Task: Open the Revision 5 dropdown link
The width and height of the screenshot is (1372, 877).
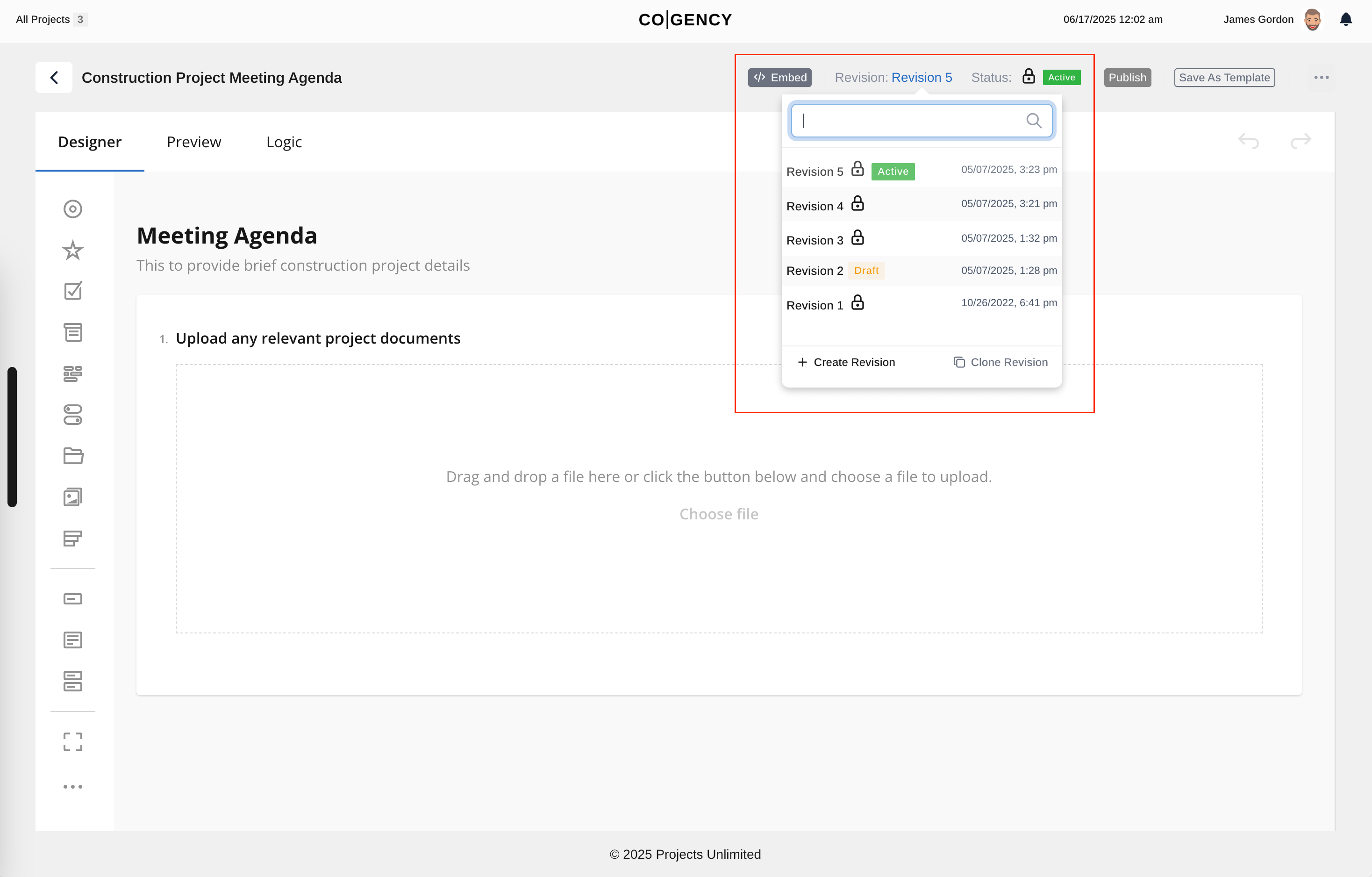Action: click(922, 78)
